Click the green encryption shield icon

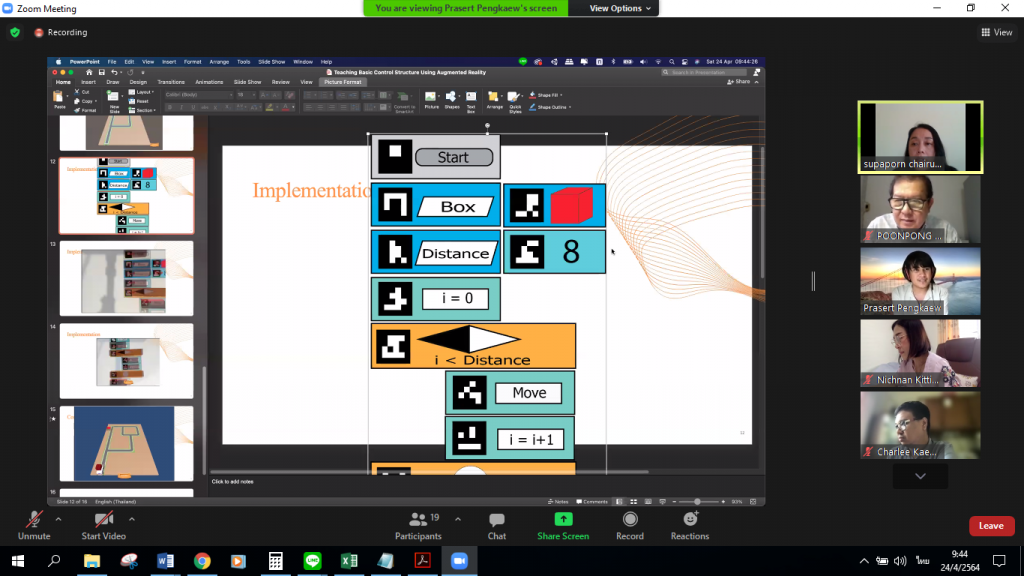pyautogui.click(x=15, y=32)
